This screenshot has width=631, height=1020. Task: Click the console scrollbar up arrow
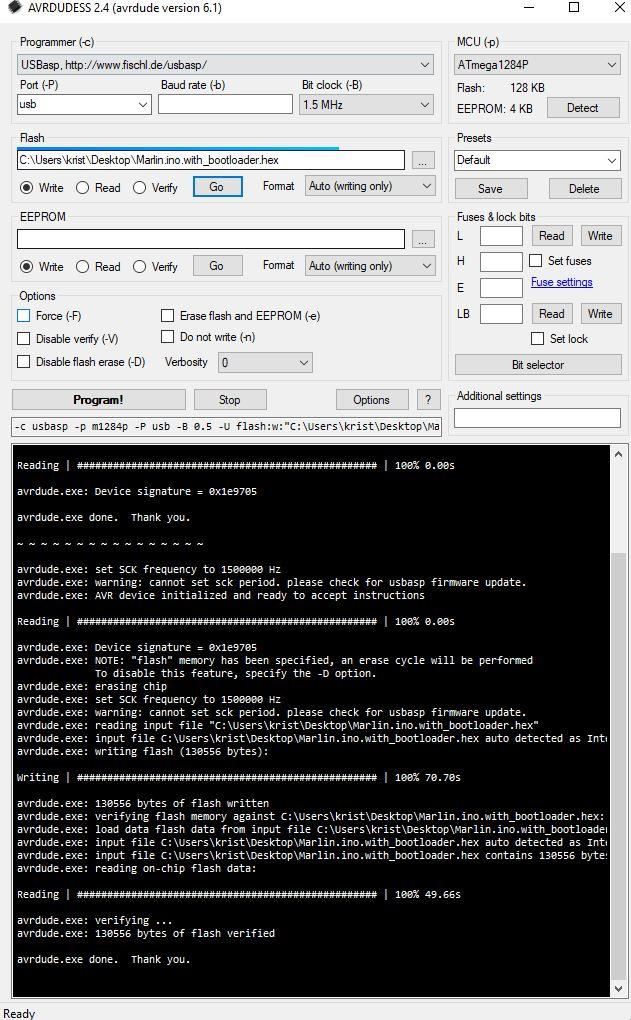point(618,455)
